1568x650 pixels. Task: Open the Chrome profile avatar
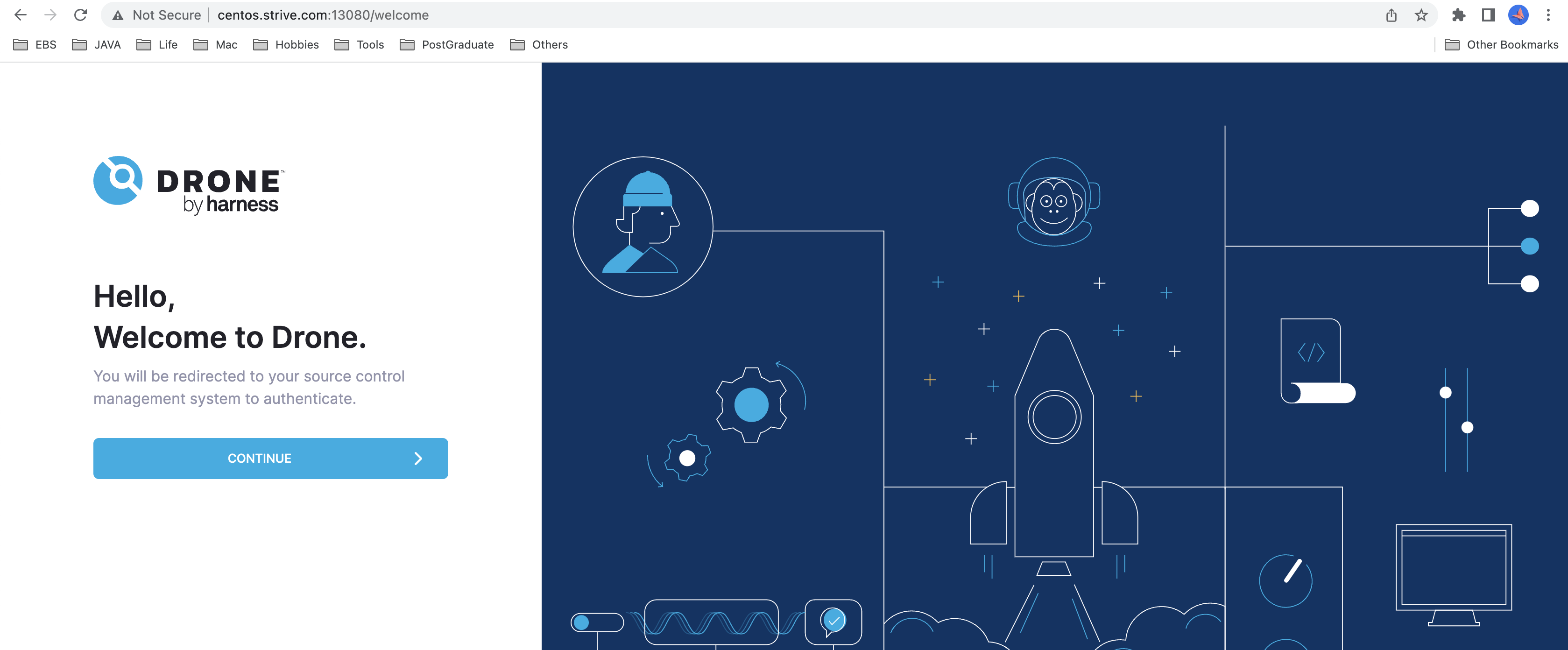point(1518,15)
